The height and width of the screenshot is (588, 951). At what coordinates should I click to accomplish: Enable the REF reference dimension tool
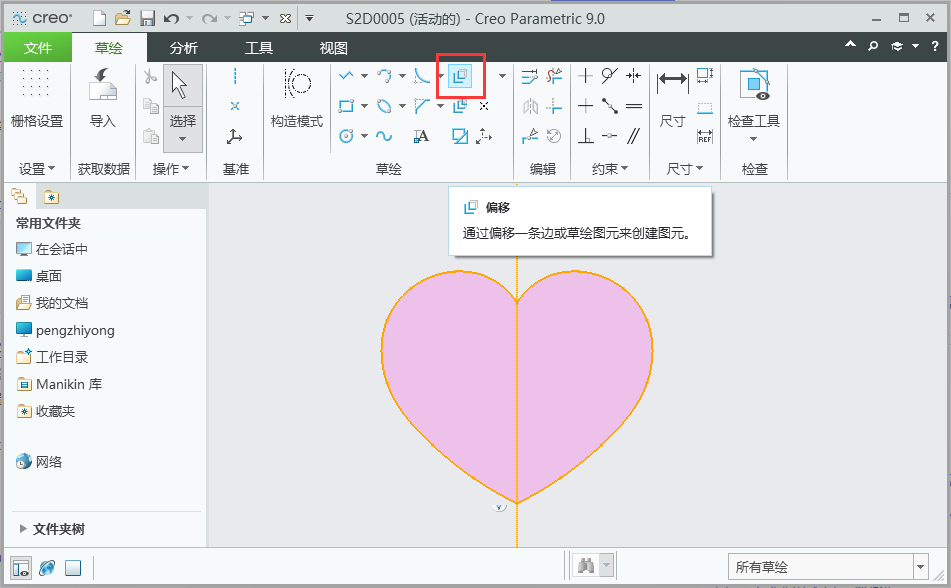pos(705,137)
